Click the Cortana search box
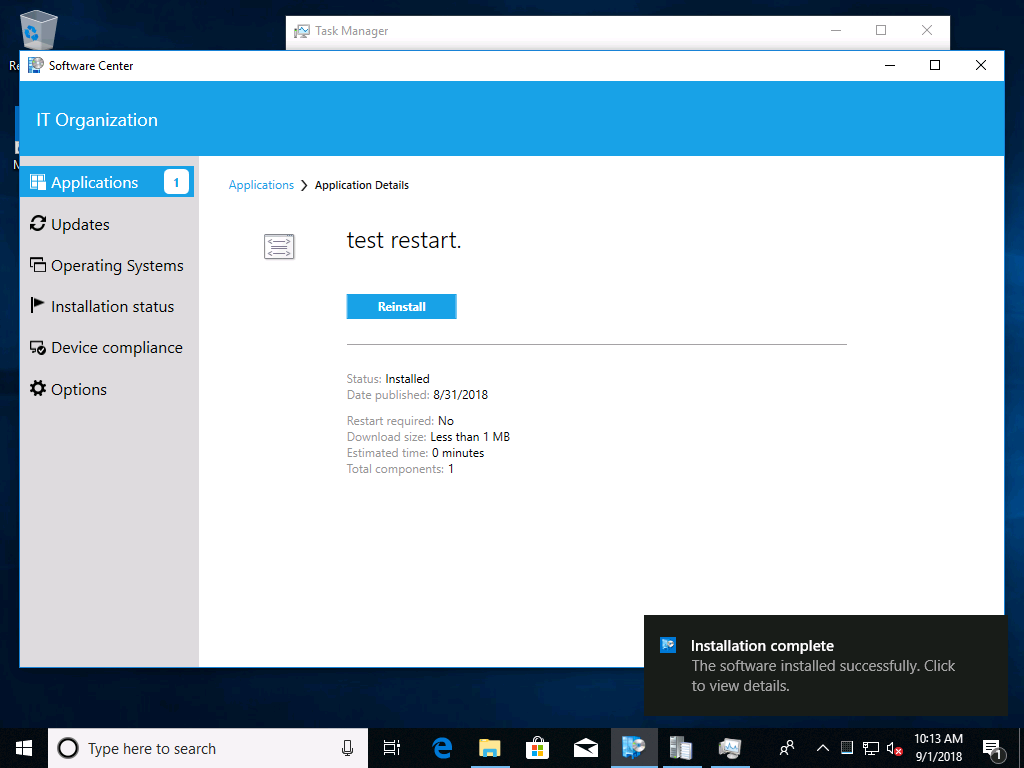1024x768 pixels. pyautogui.click(x=208, y=748)
